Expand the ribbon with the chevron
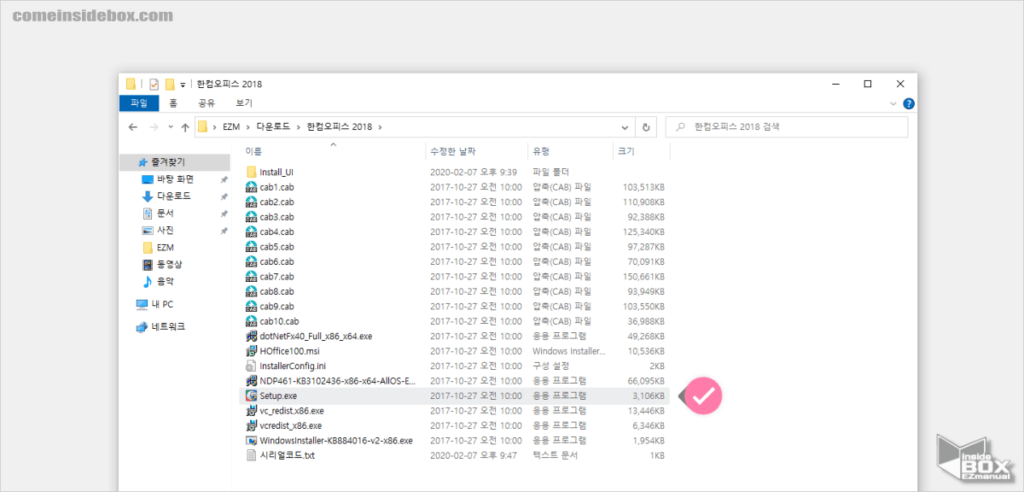The width and height of the screenshot is (1024, 492). point(892,103)
